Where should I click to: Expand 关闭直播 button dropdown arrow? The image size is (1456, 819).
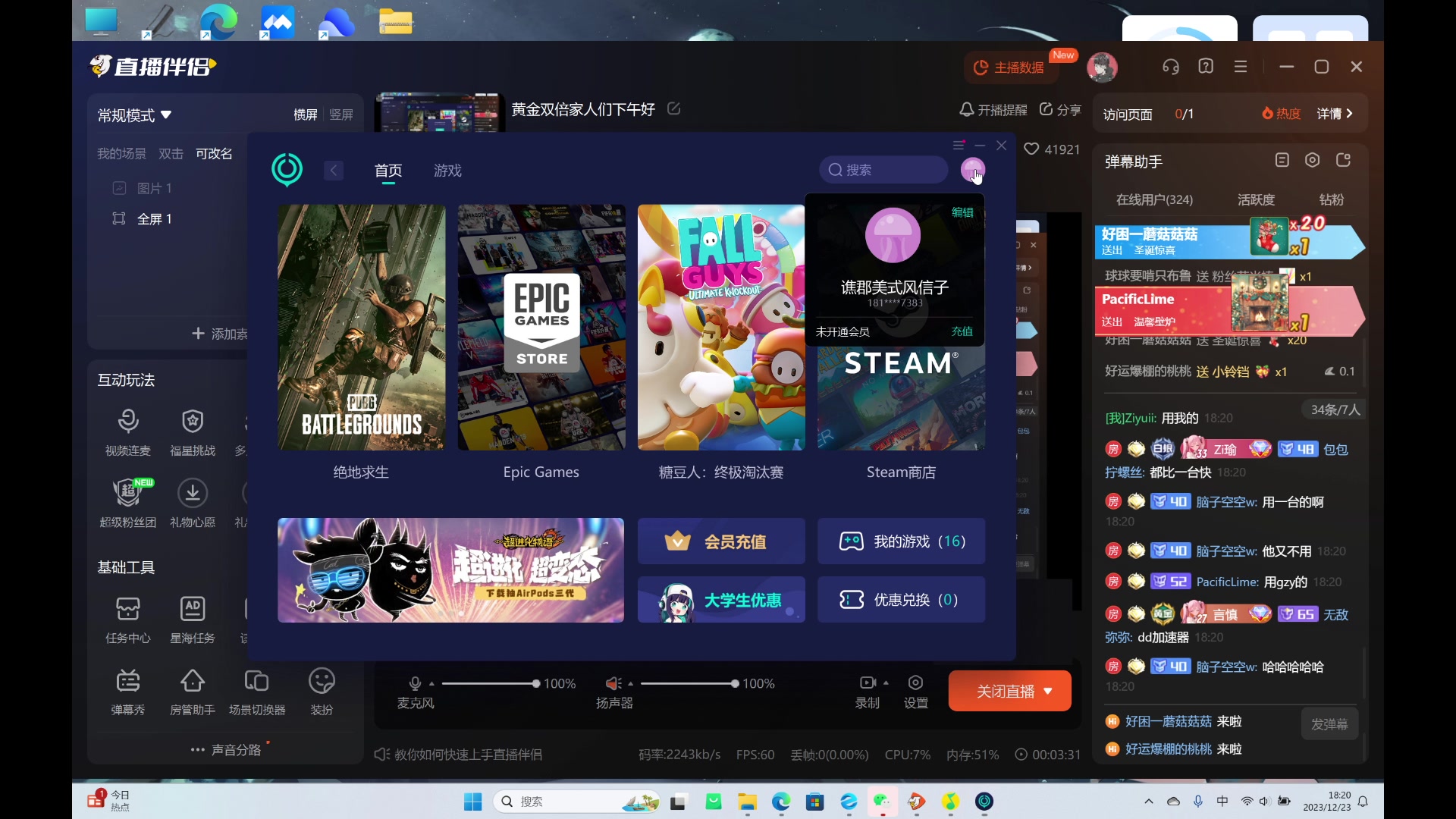click(x=1049, y=692)
